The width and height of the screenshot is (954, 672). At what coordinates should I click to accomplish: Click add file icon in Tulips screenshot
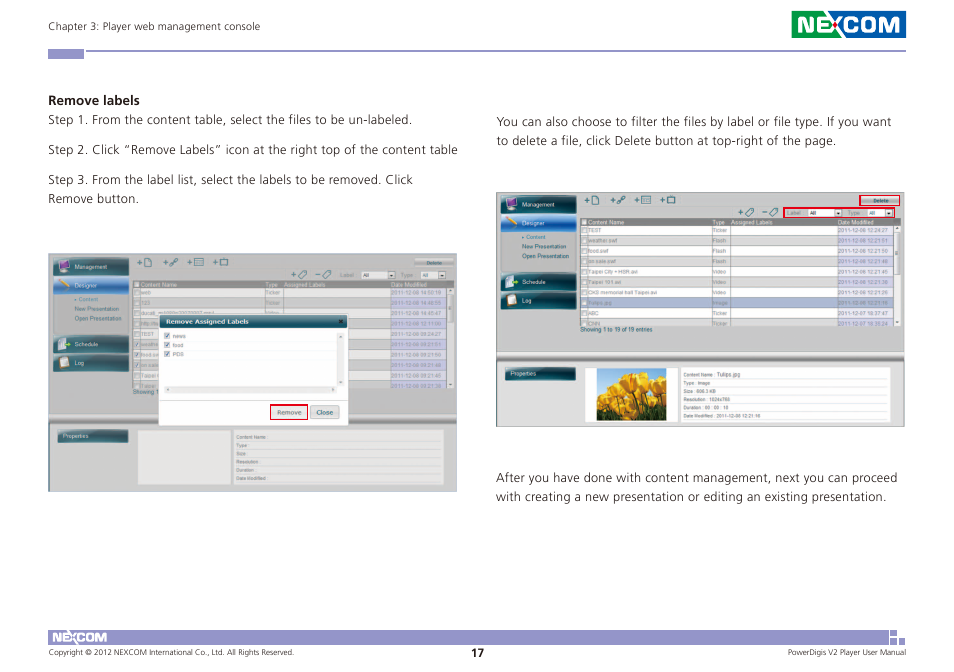tap(592, 200)
